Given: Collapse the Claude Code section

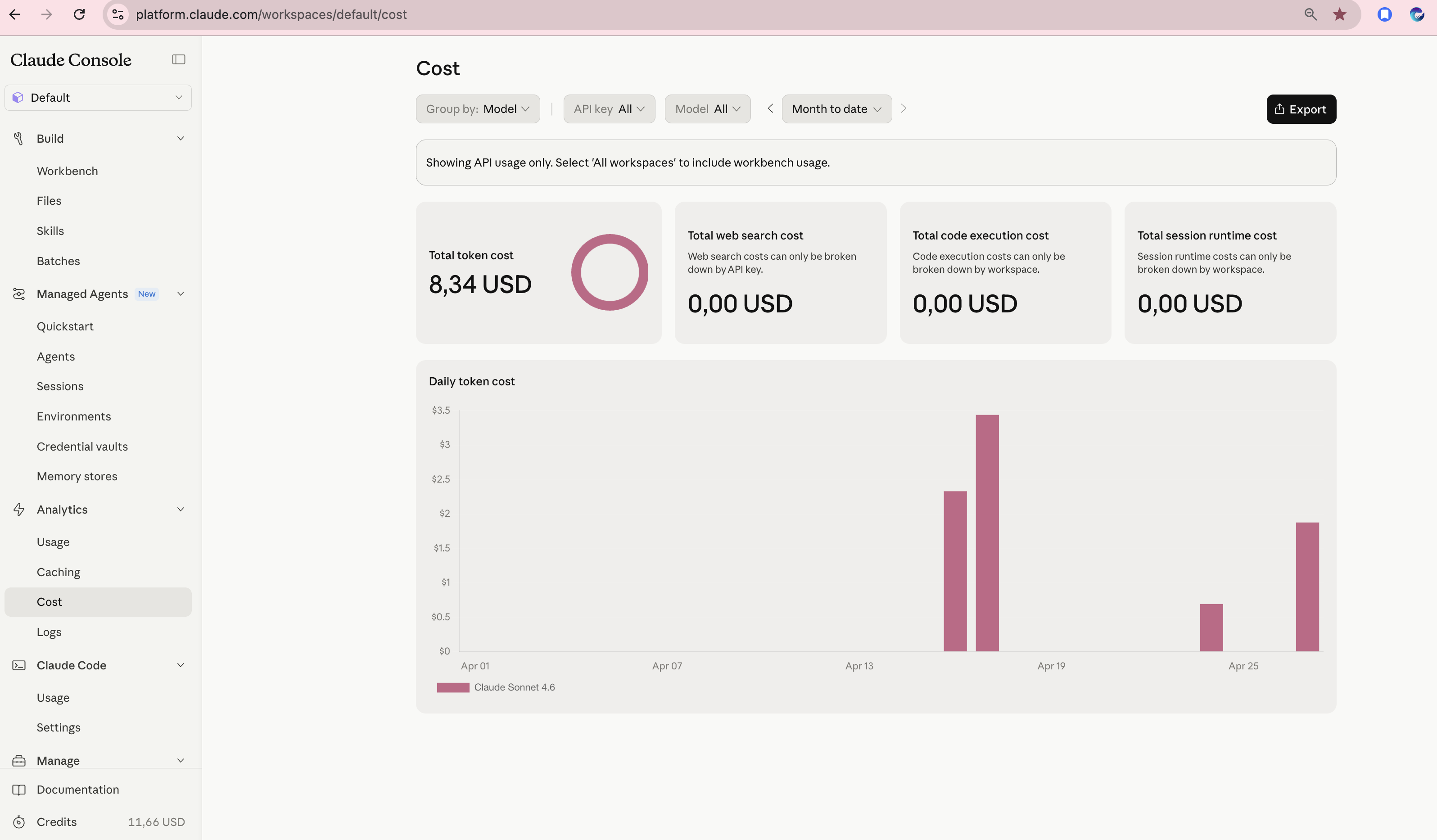Looking at the screenshot, I should tap(180, 665).
